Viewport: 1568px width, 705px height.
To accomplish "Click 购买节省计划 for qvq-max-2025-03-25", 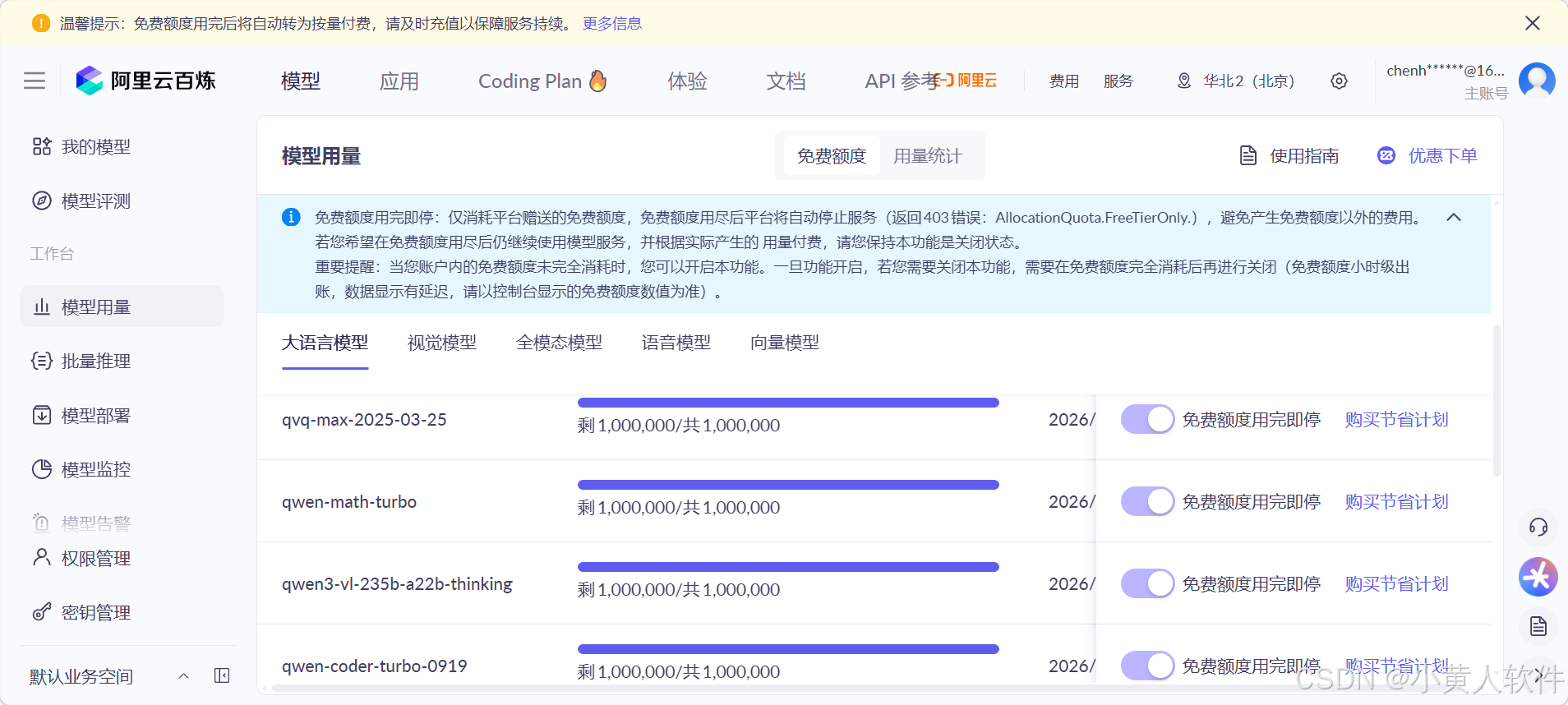I will (x=1396, y=419).
